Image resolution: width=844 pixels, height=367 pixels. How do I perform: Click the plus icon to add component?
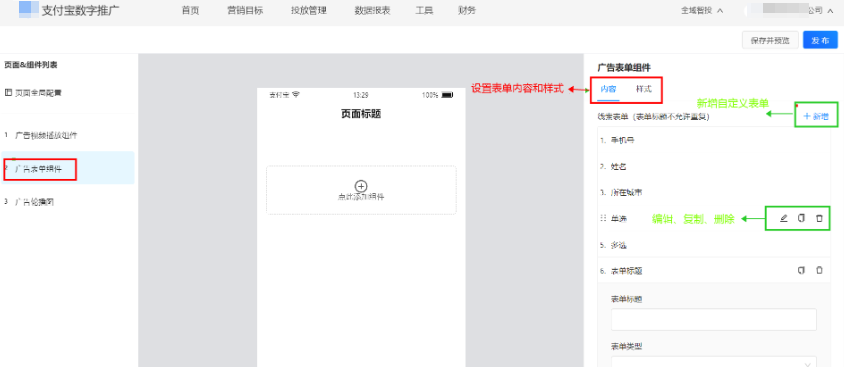pos(362,186)
